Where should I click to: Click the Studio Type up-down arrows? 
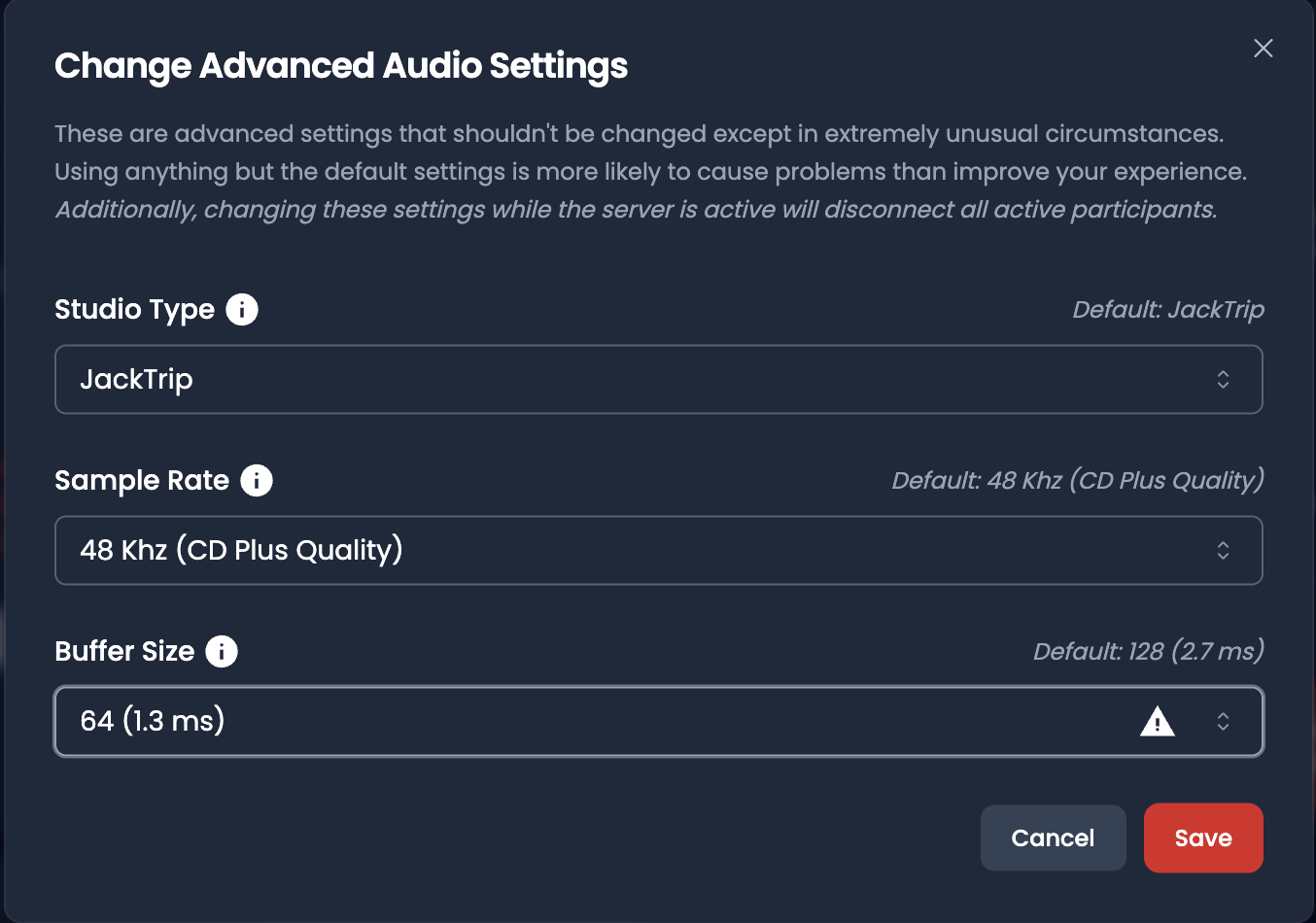click(x=1223, y=380)
